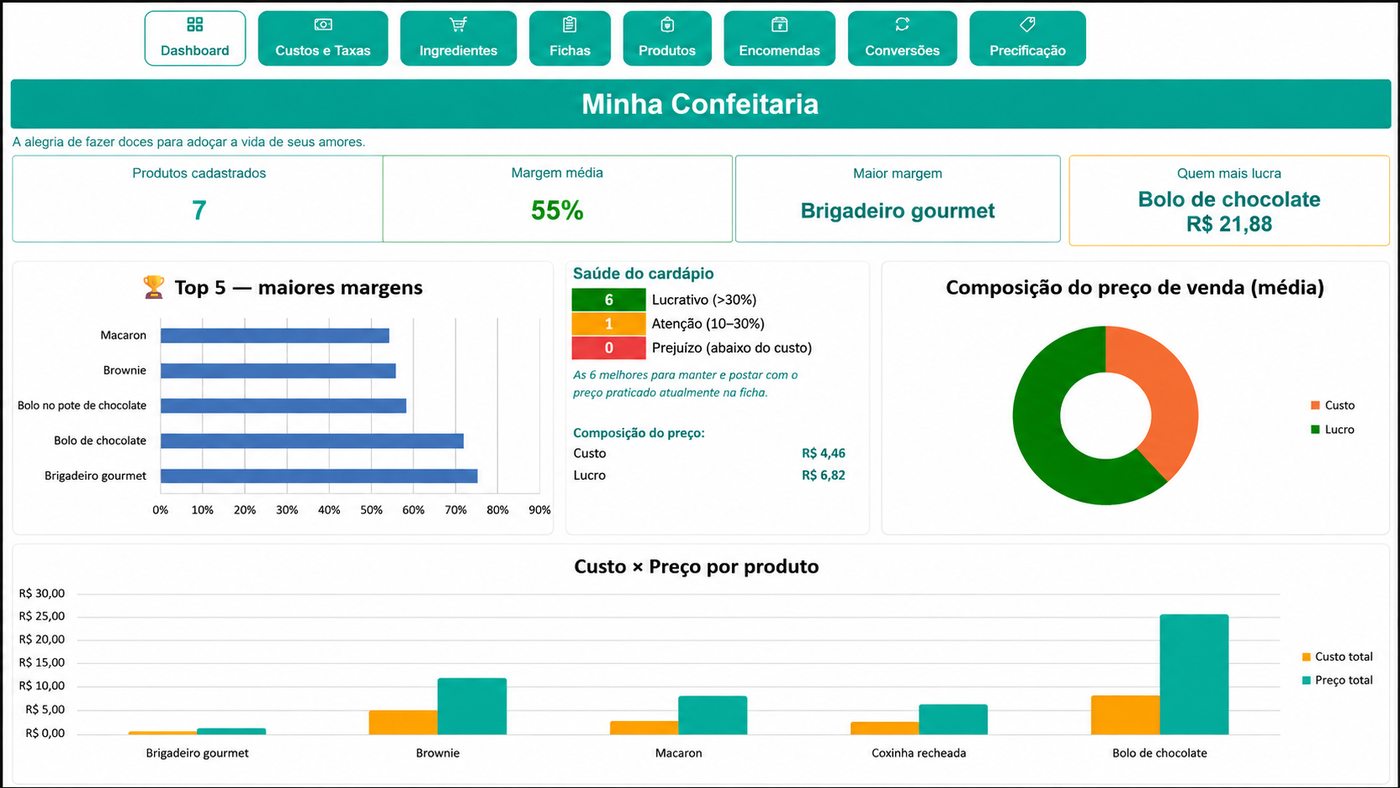Click the green Lucrativo count cell showing 6

click(x=609, y=300)
